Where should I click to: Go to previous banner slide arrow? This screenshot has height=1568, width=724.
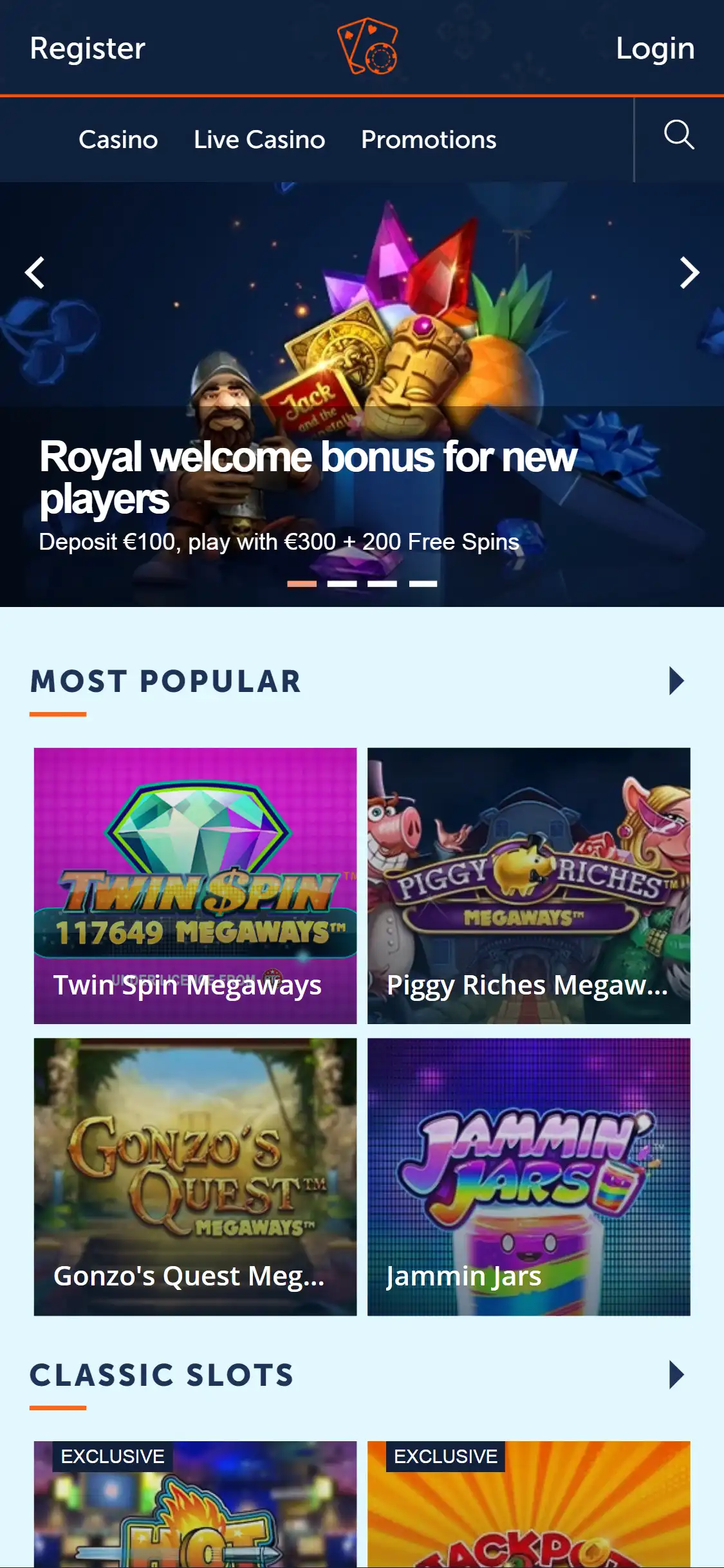[34, 273]
